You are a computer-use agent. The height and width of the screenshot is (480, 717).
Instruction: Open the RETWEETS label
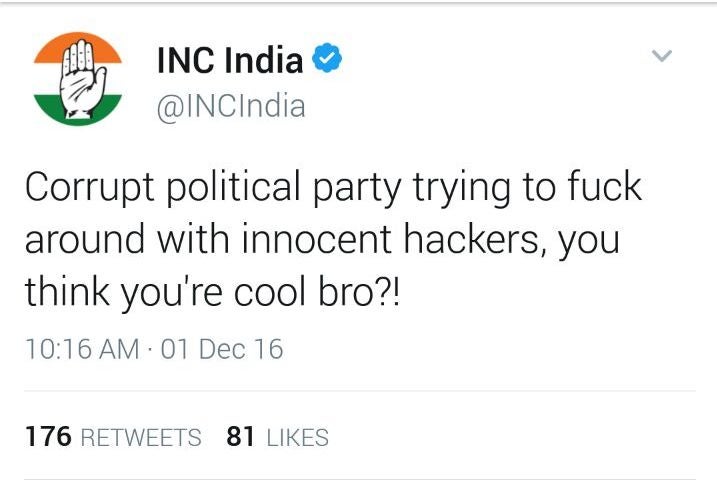141,437
